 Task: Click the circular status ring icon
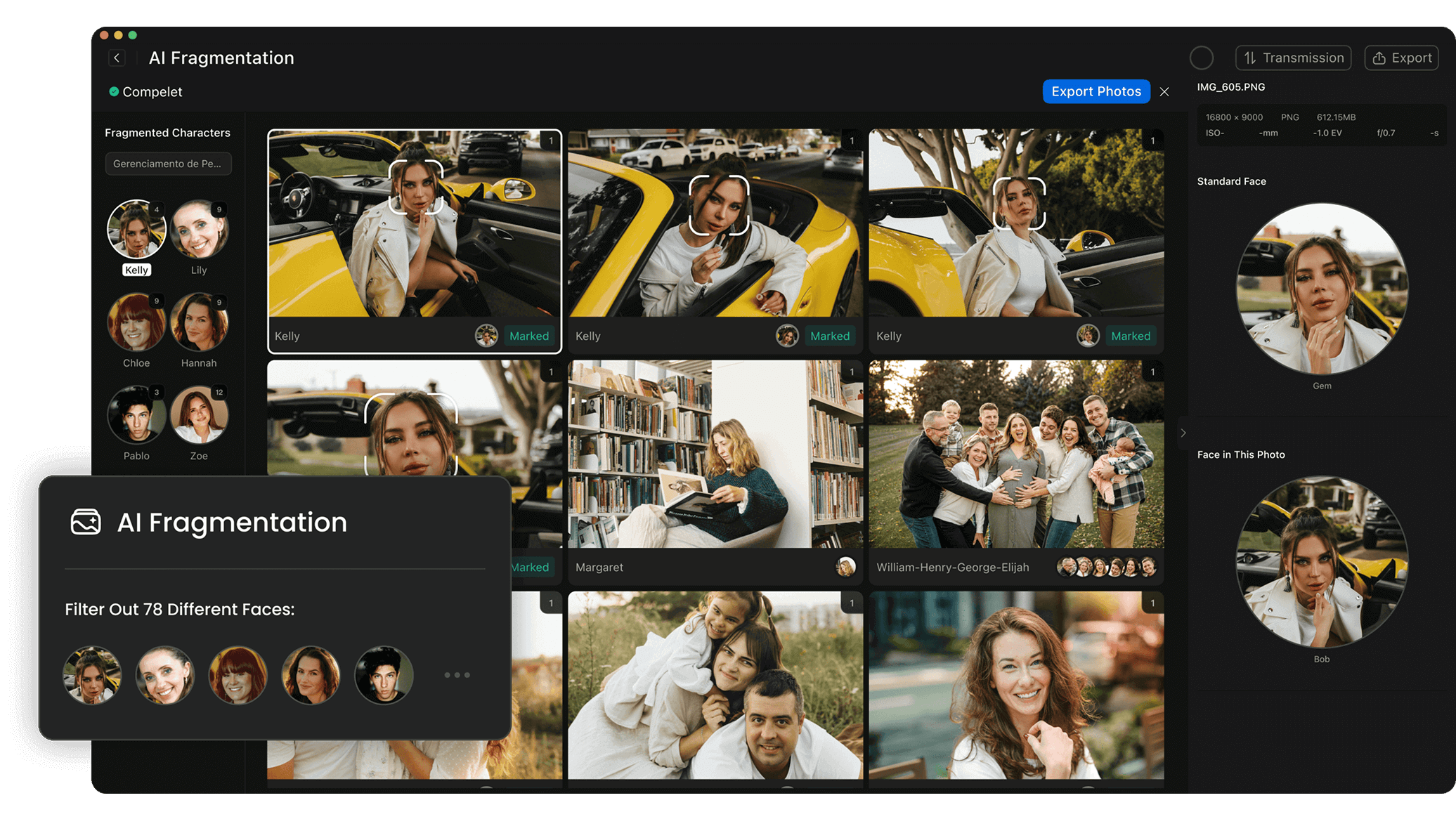tap(1202, 58)
